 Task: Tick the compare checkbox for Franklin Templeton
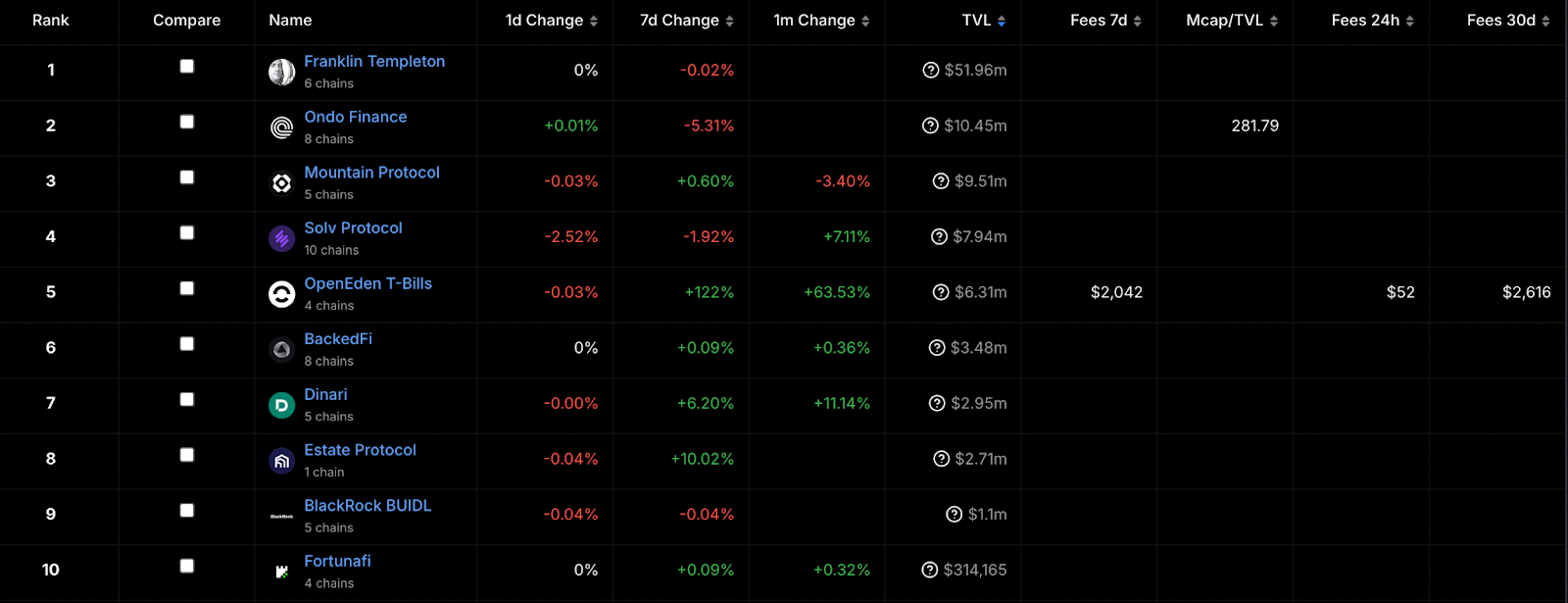186,67
